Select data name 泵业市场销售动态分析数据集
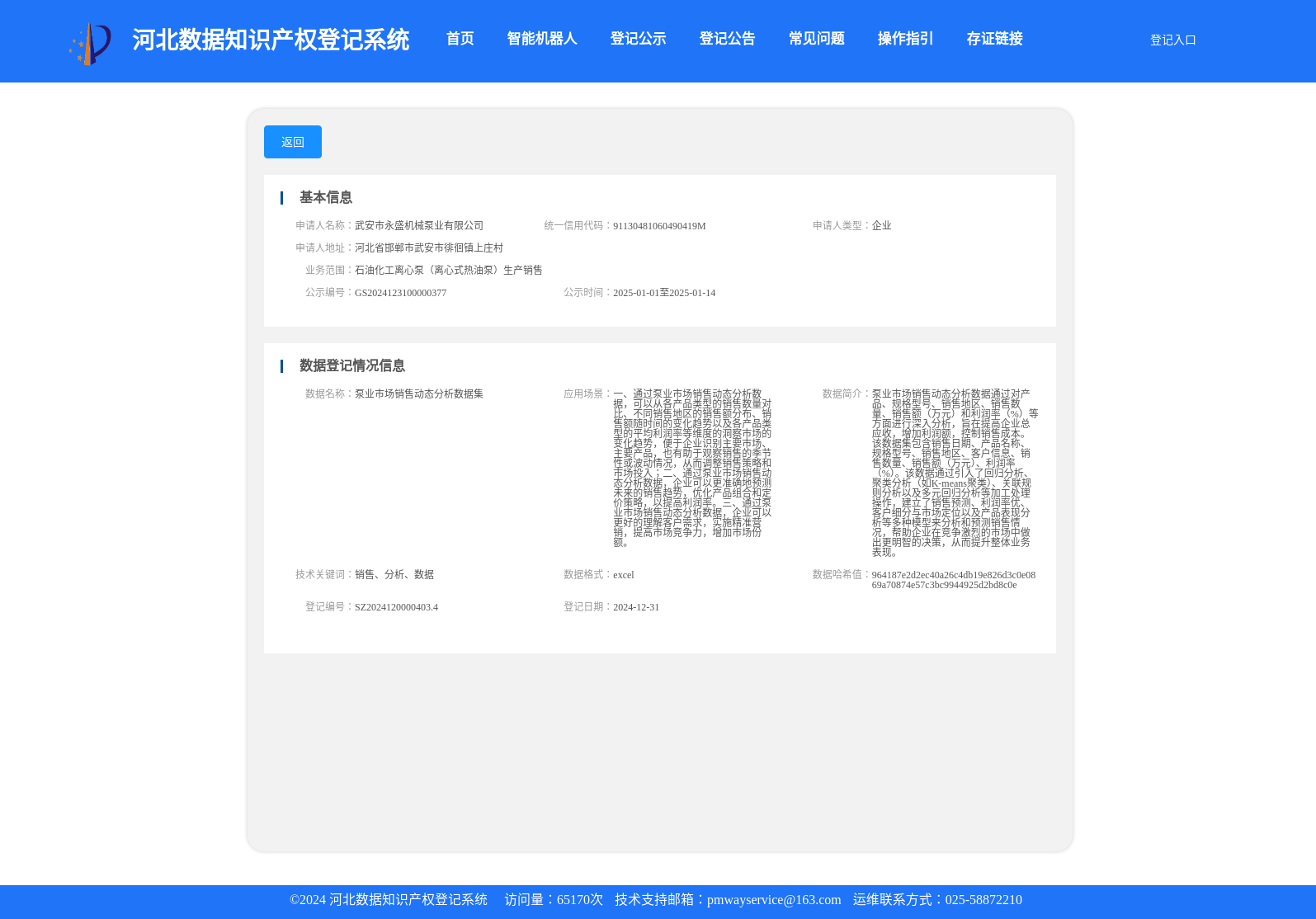 419,394
